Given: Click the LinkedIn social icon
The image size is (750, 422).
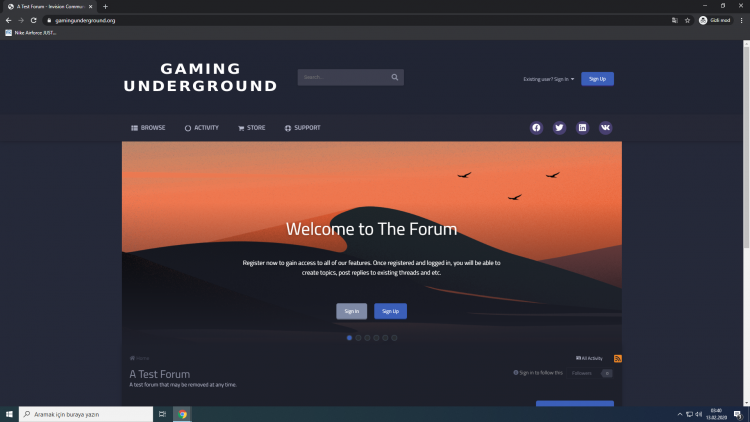Looking at the screenshot, I should (583, 128).
